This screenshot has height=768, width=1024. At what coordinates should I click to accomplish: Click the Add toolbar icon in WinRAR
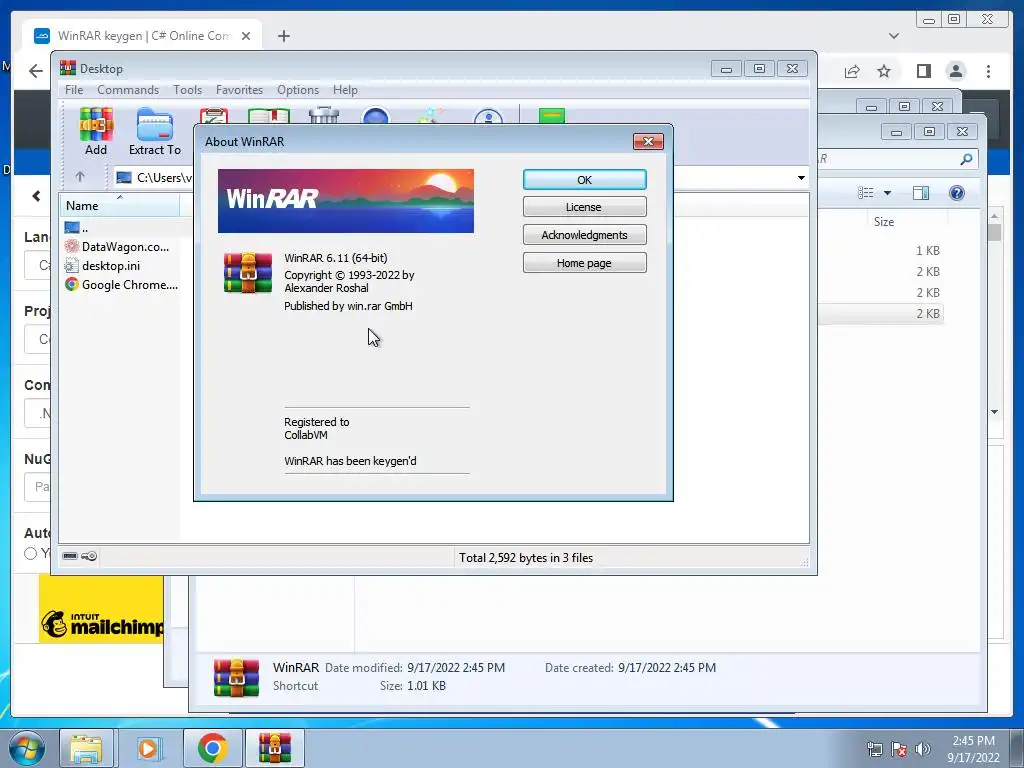click(x=96, y=131)
